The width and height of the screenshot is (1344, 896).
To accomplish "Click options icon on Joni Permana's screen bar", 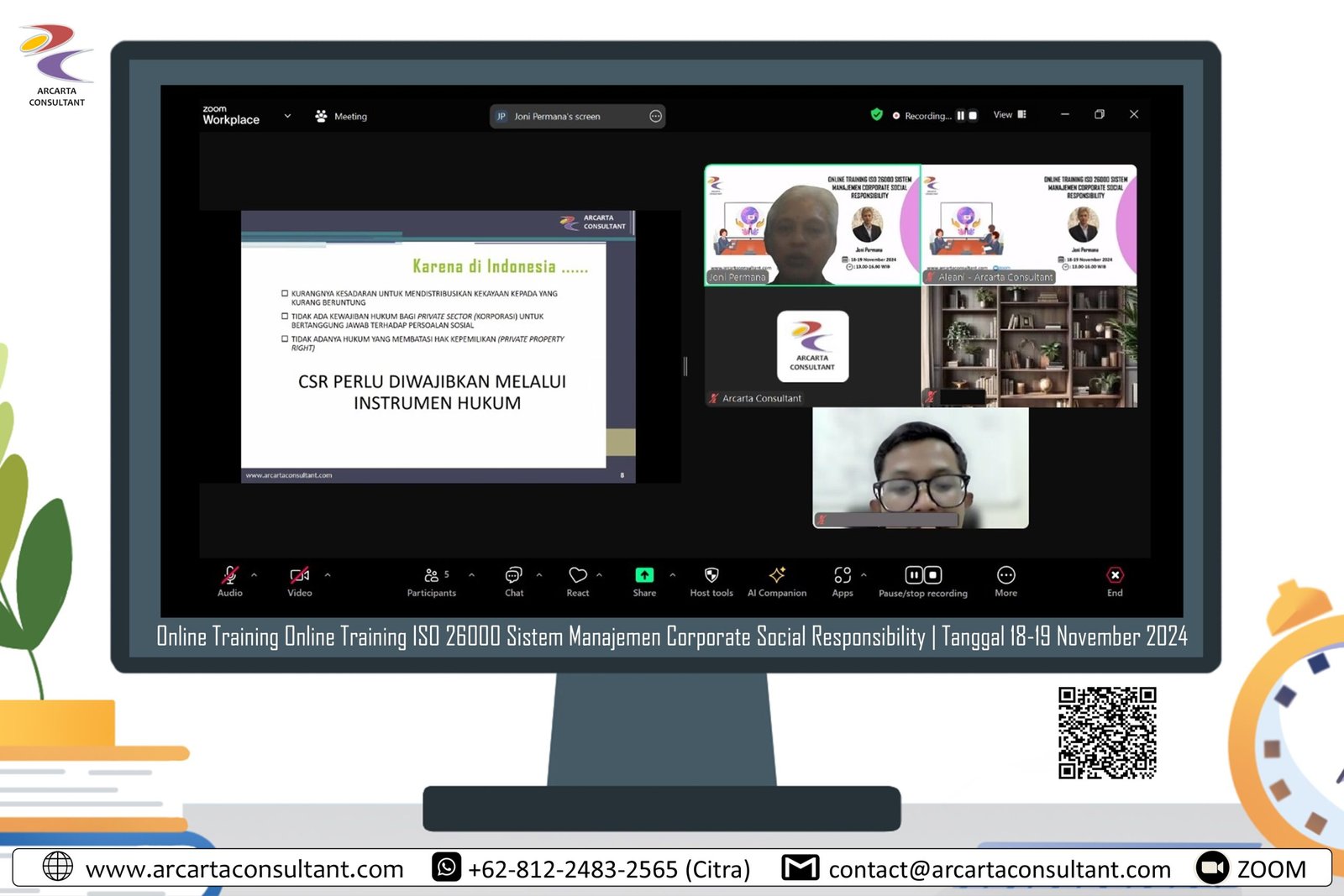I will (x=655, y=117).
